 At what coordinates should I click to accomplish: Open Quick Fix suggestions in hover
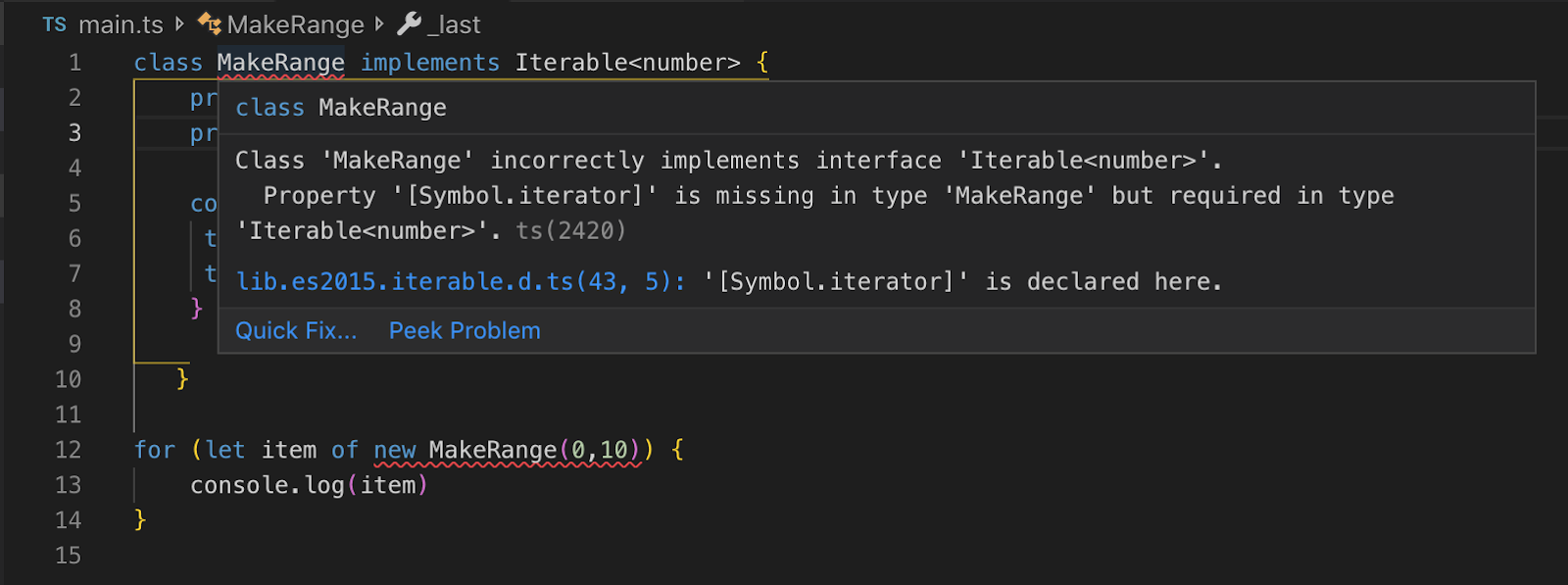tap(296, 331)
